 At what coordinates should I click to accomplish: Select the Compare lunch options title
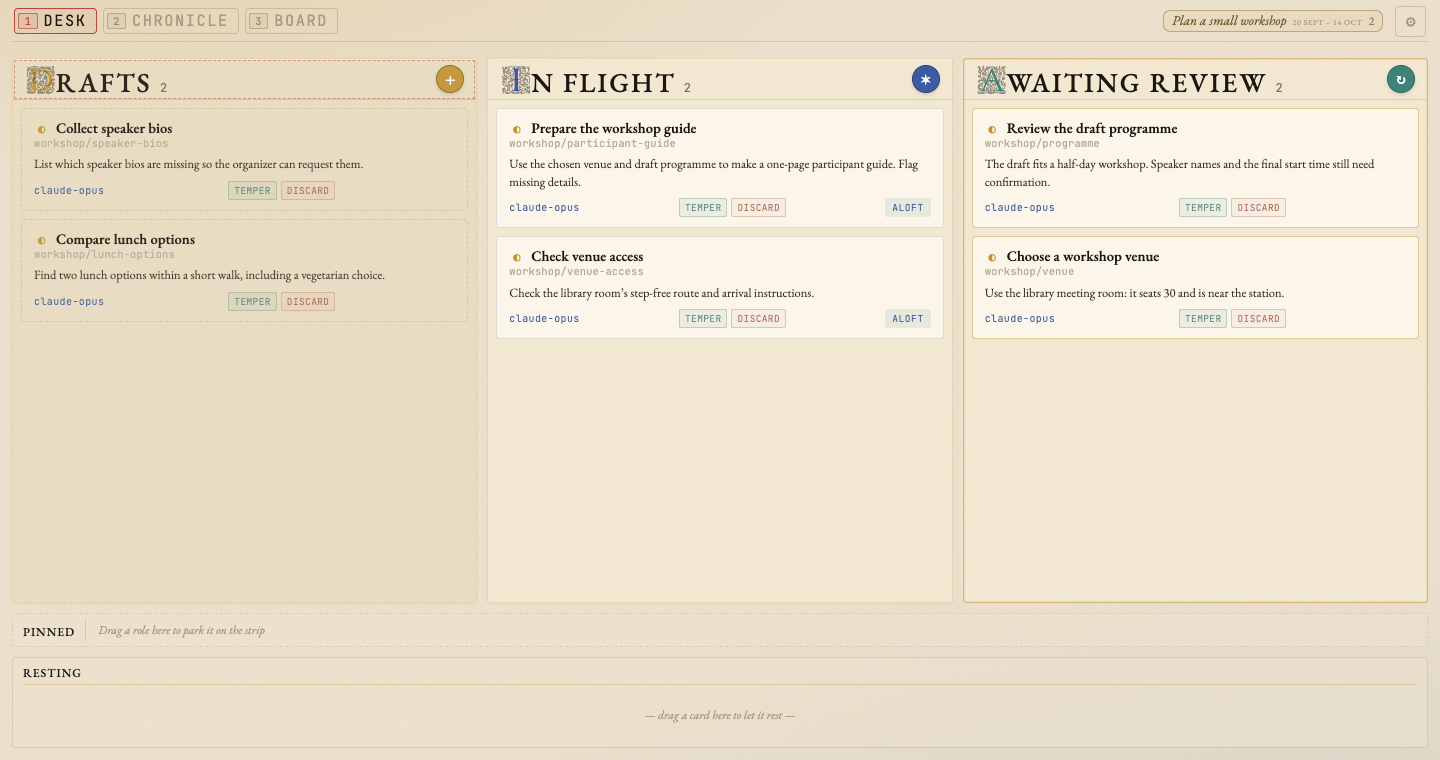126,240
